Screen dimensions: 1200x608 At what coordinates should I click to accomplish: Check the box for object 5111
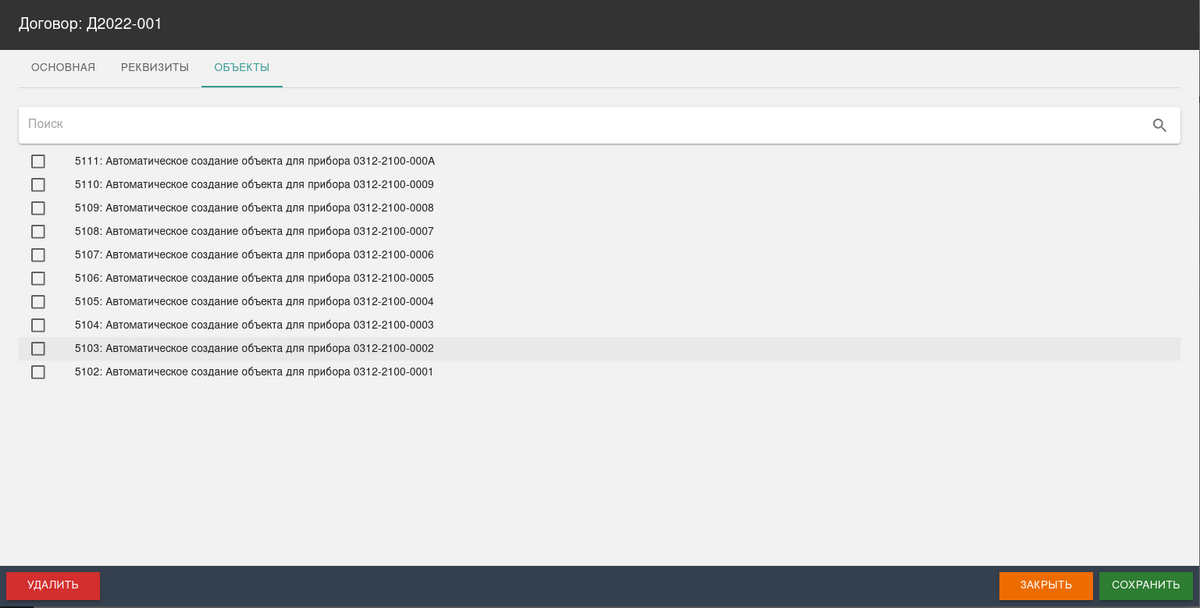pos(38,161)
